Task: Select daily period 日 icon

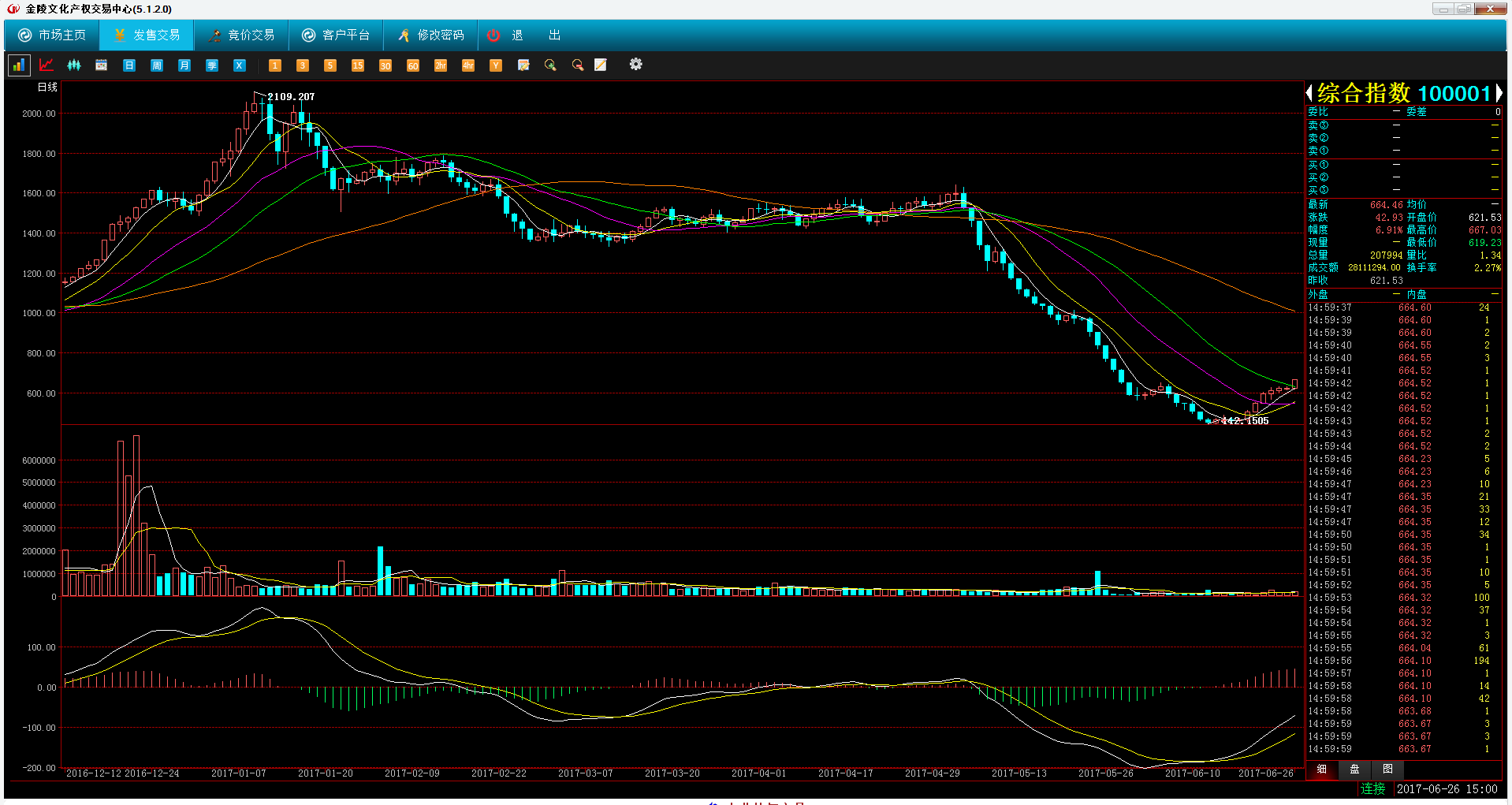Action: tap(129, 65)
